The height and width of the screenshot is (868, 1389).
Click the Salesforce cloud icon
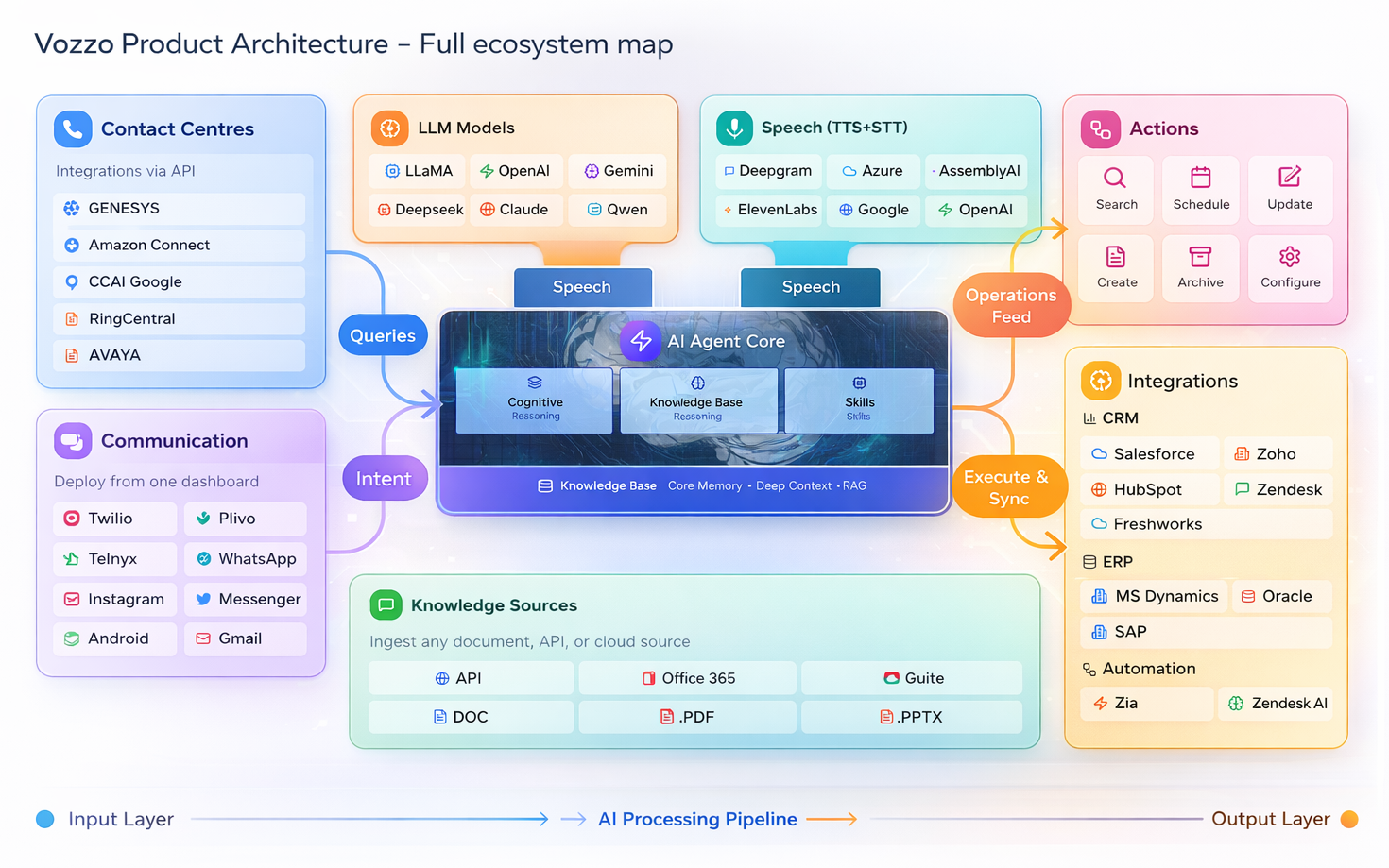point(1099,454)
